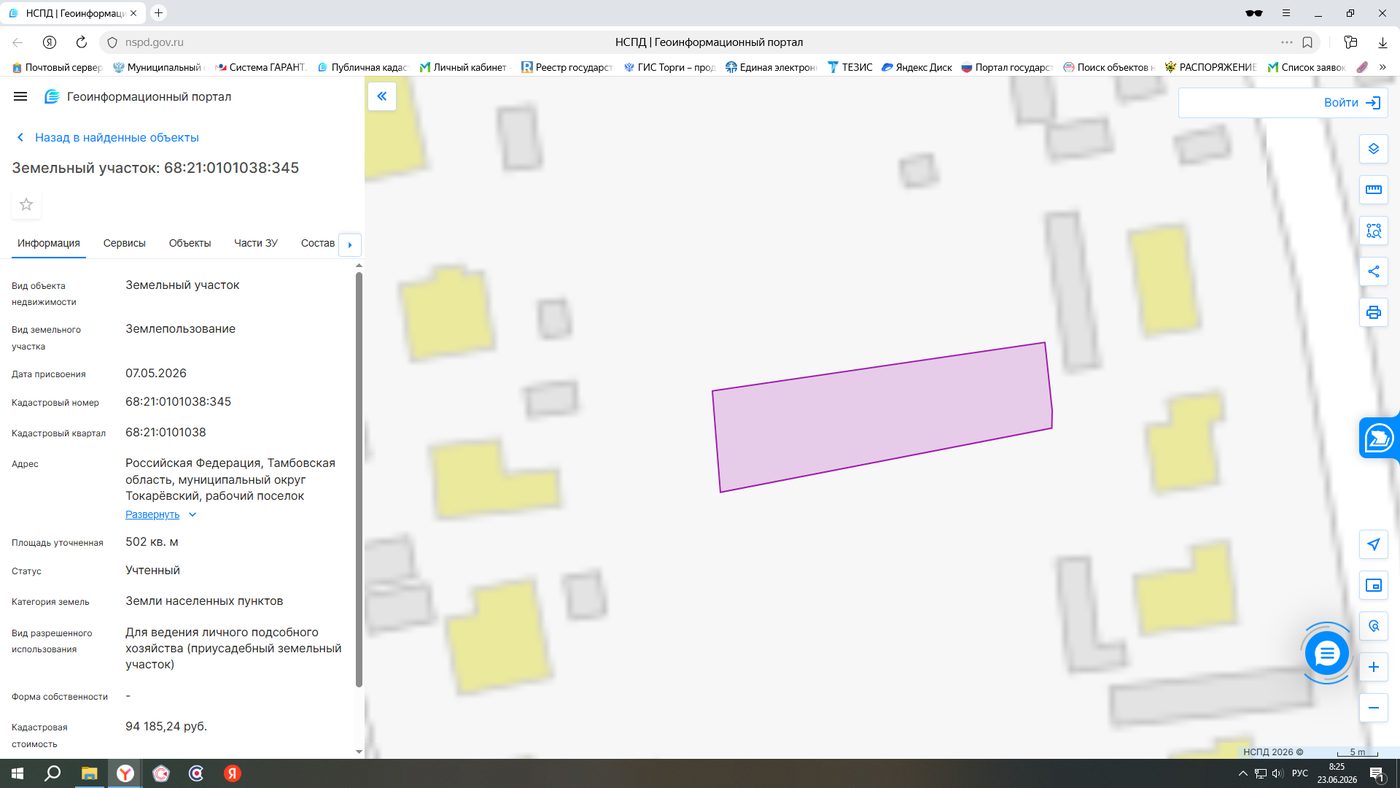Print the map with the printer icon

(1374, 313)
